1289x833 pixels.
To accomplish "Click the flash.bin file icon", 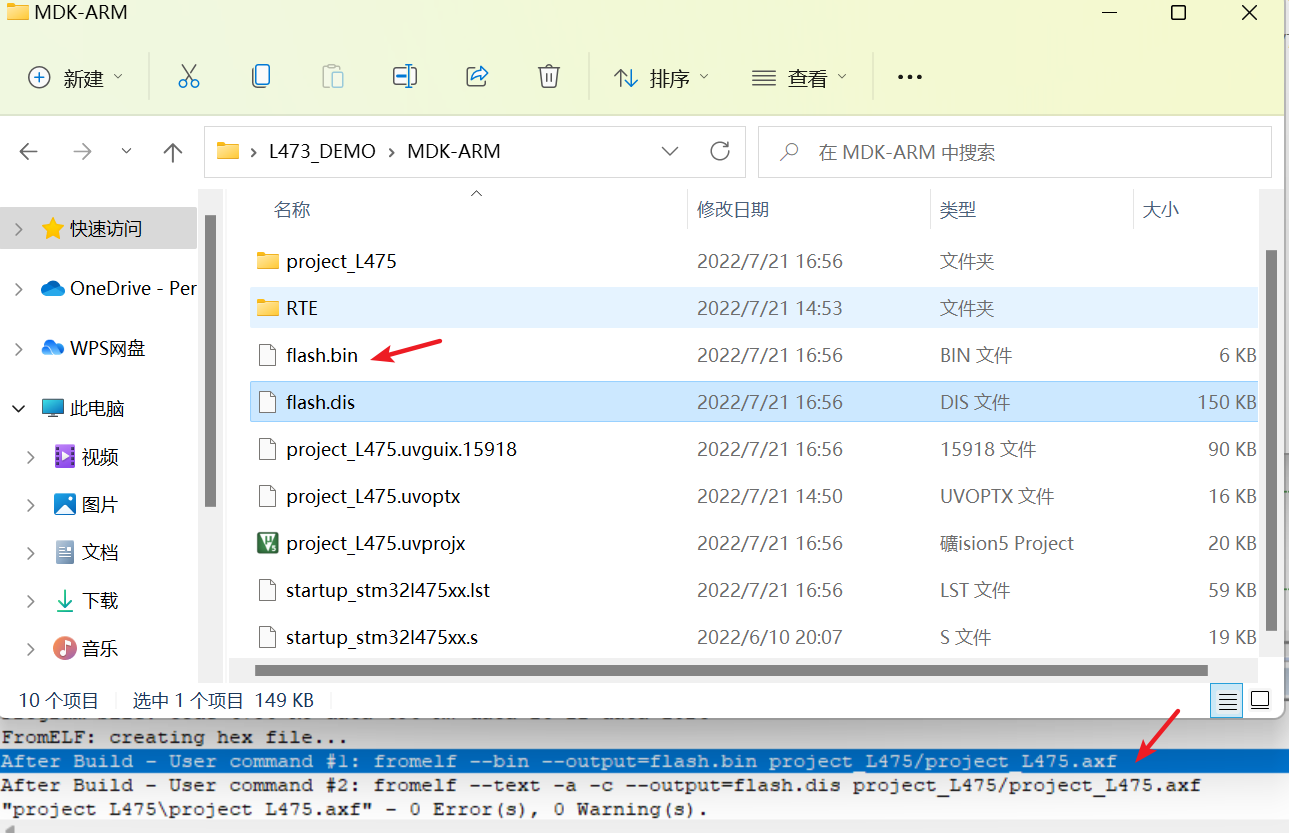I will pos(267,355).
